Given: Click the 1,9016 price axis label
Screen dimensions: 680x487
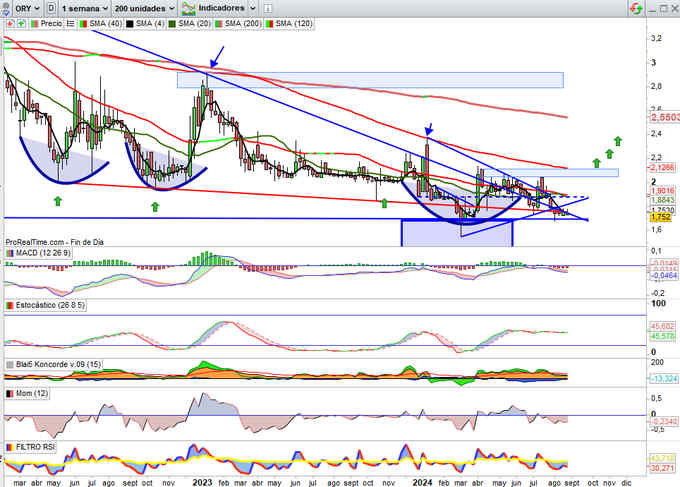Looking at the screenshot, I should point(662,191).
